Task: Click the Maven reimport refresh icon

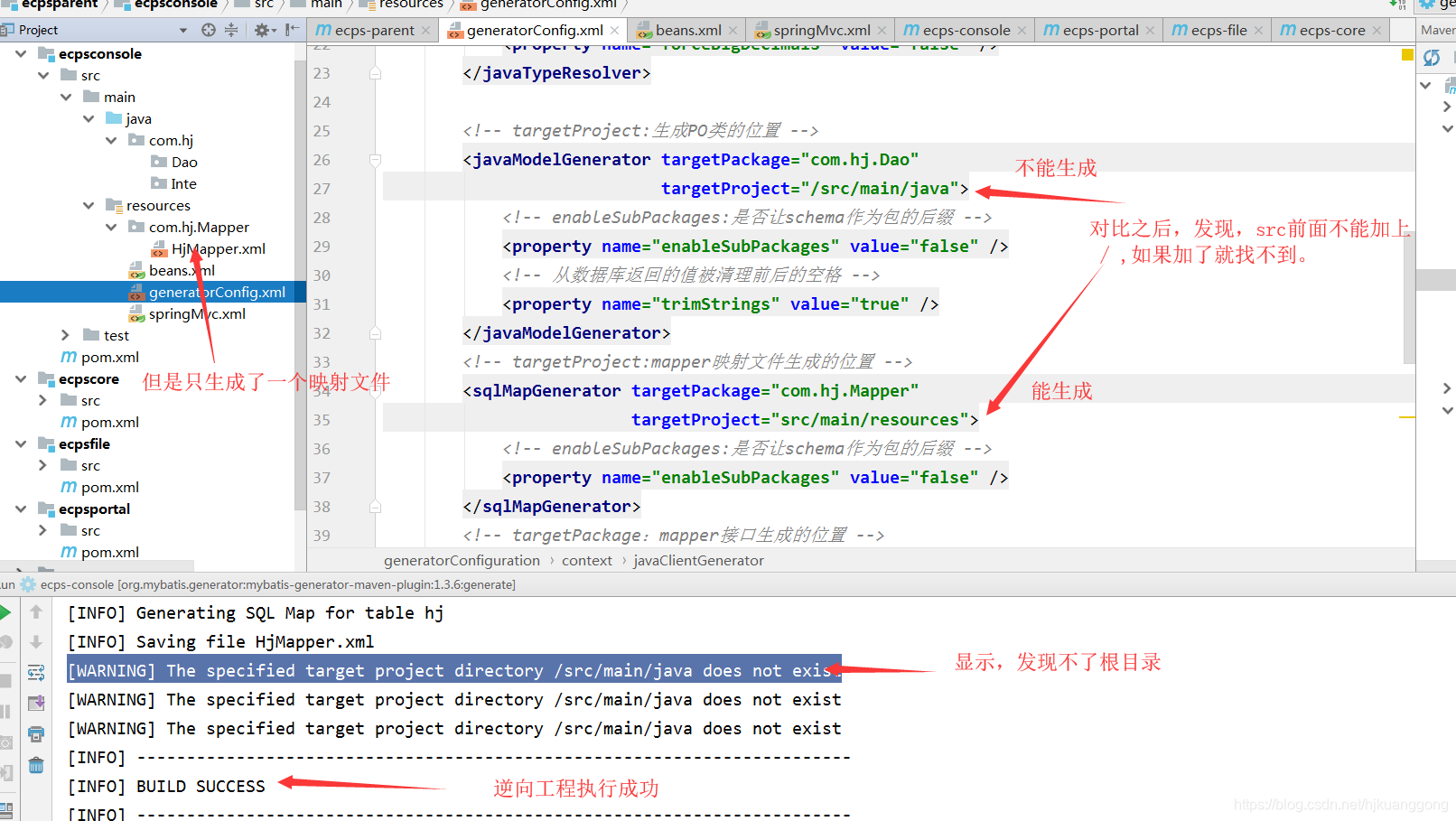Action: pyautogui.click(x=1432, y=58)
